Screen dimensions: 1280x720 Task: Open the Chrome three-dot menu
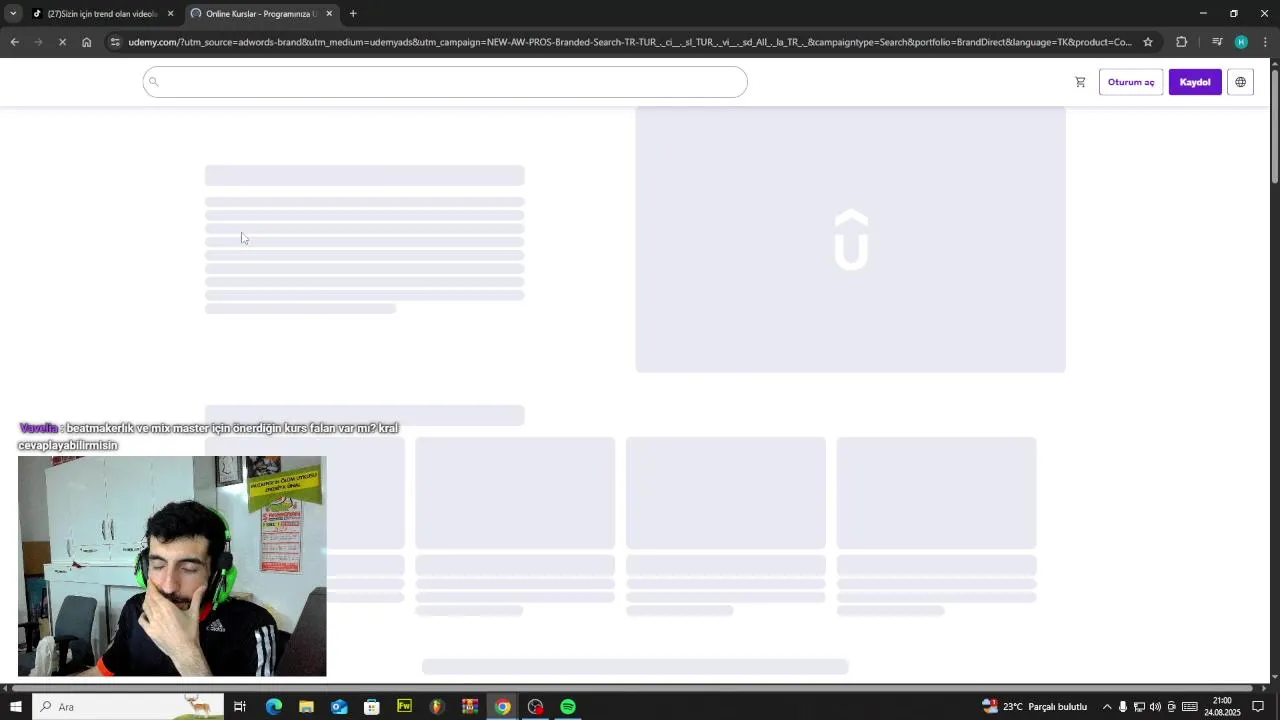coord(1265,42)
